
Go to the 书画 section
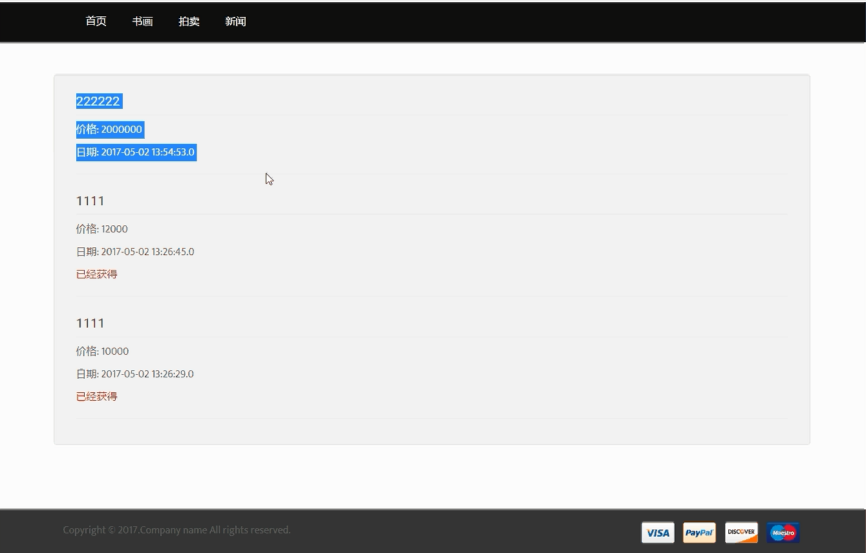pyautogui.click(x=142, y=21)
